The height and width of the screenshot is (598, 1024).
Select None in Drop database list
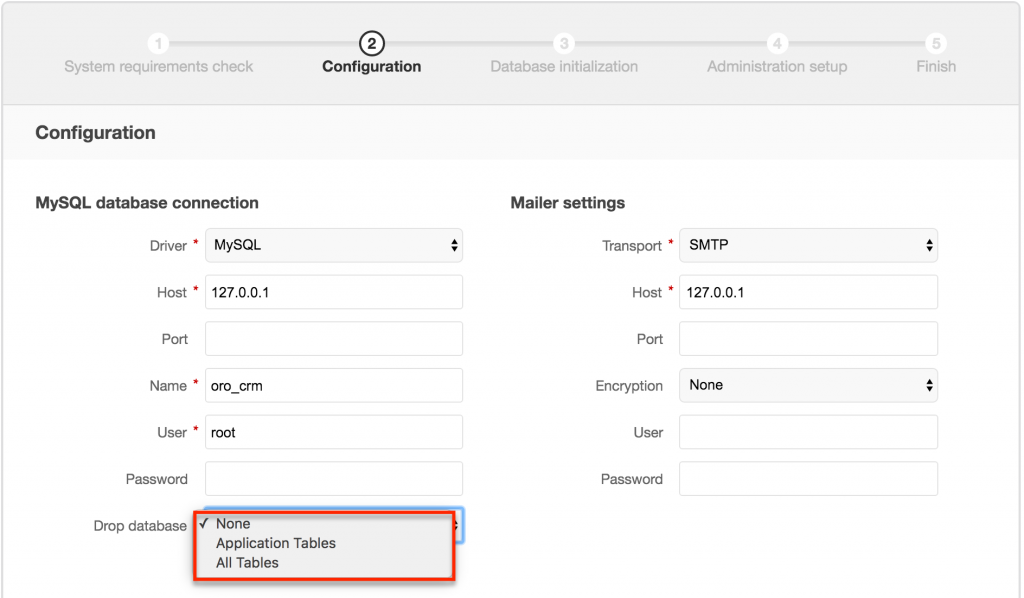(x=233, y=524)
